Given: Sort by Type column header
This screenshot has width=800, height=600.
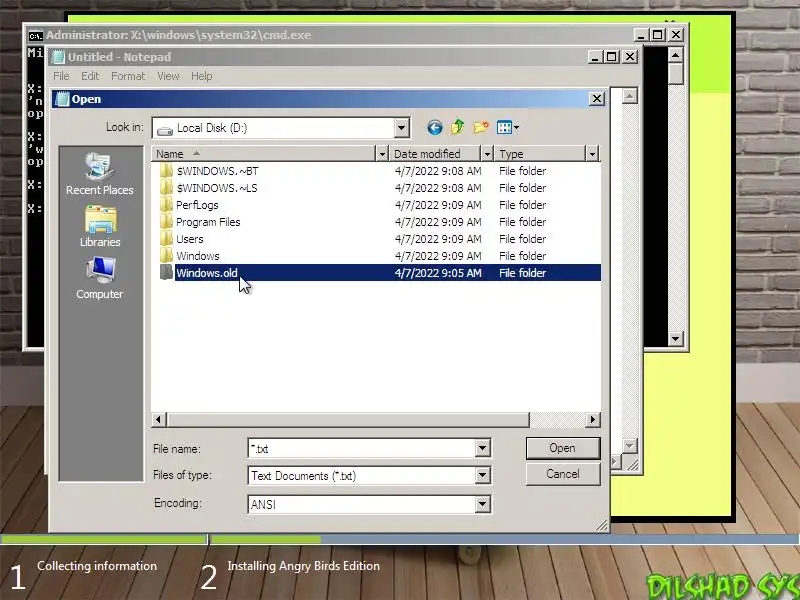Looking at the screenshot, I should (x=540, y=154).
